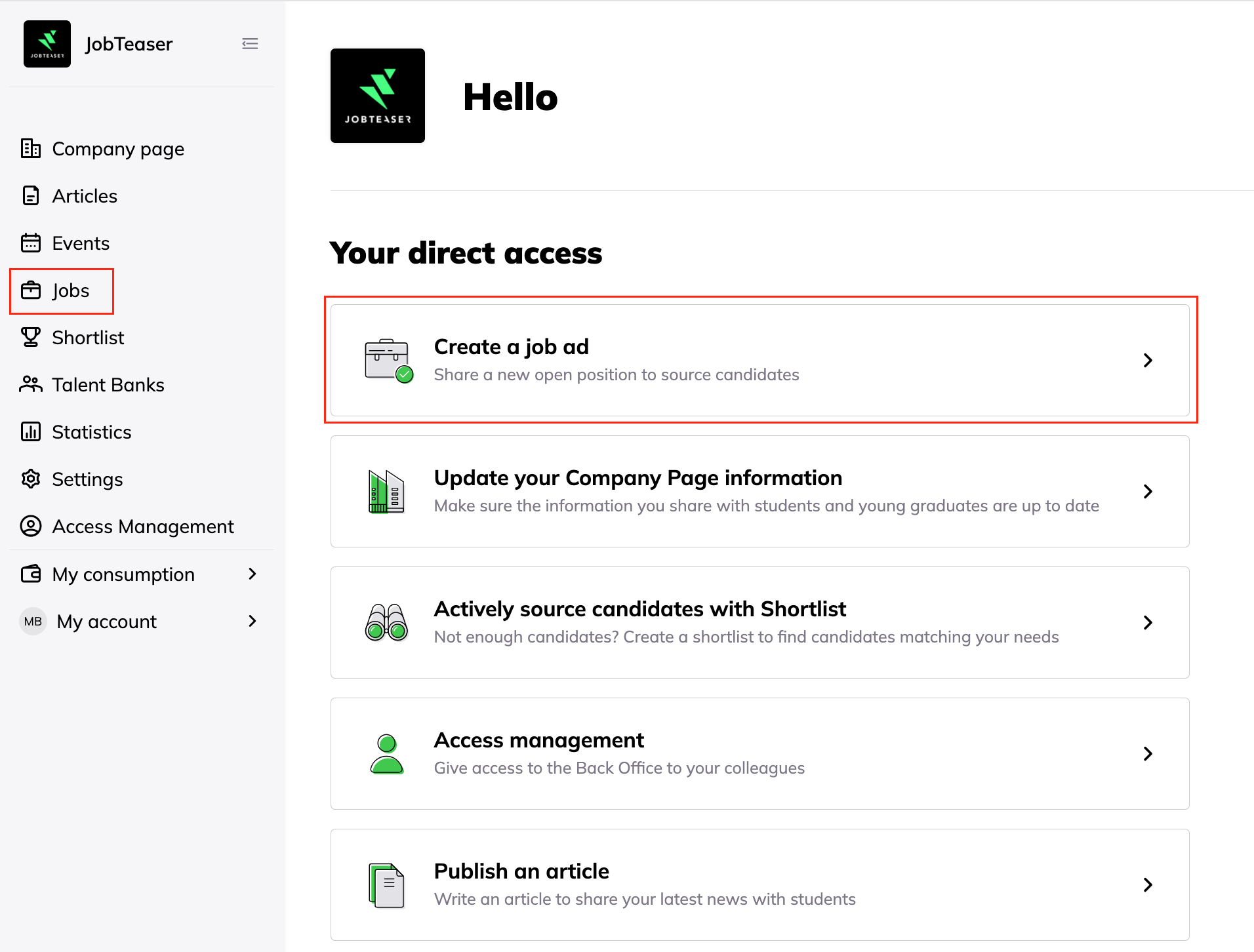This screenshot has height=952, width=1254.
Task: Click the MB avatar badge
Action: point(33,622)
